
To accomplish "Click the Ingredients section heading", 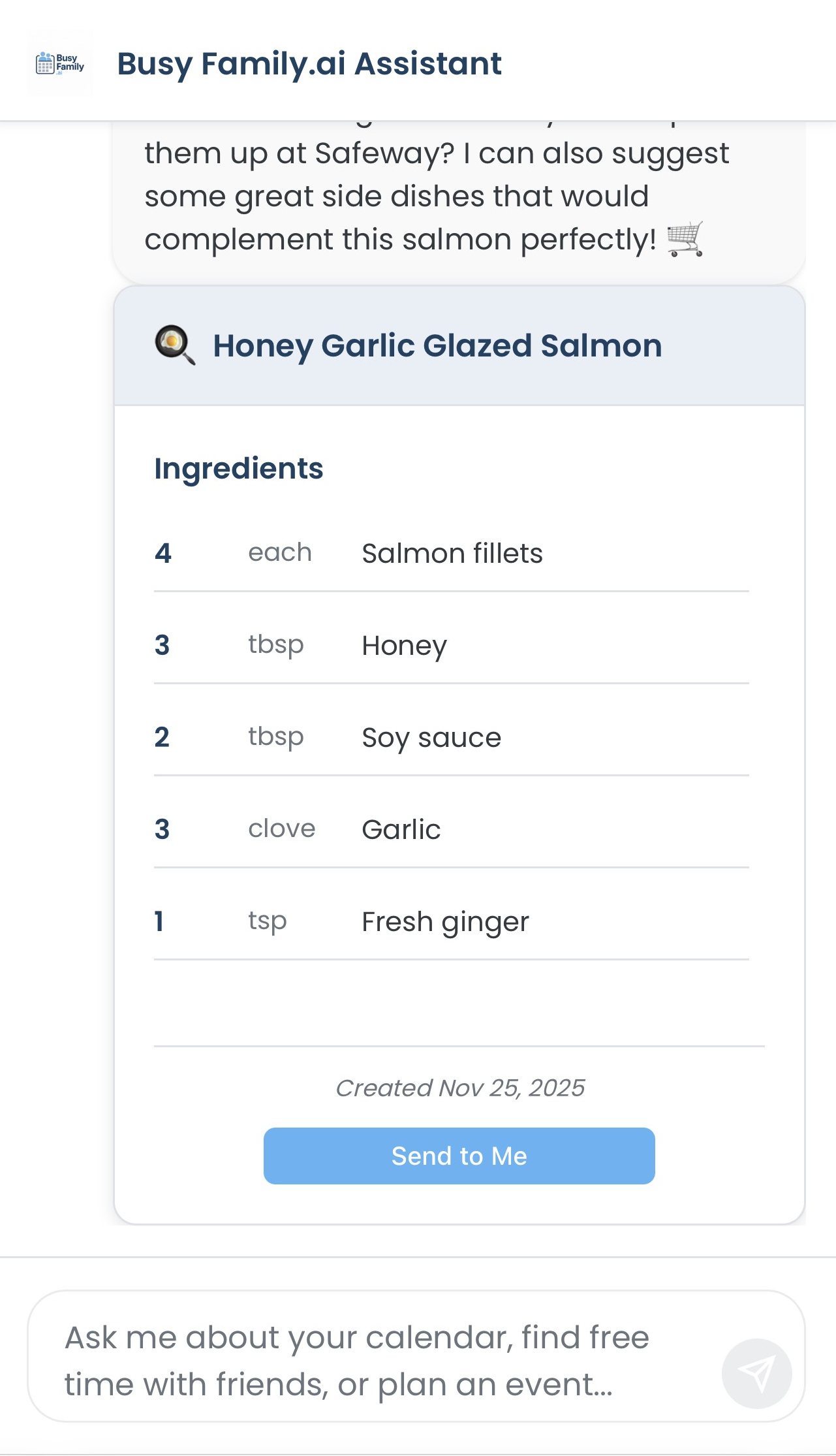I will (x=240, y=467).
